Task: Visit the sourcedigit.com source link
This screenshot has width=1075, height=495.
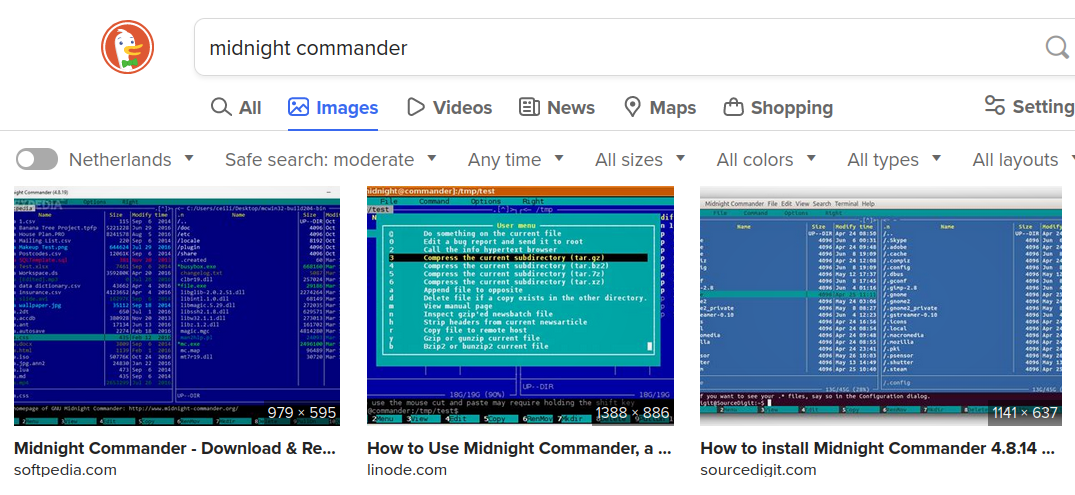Action: (758, 470)
